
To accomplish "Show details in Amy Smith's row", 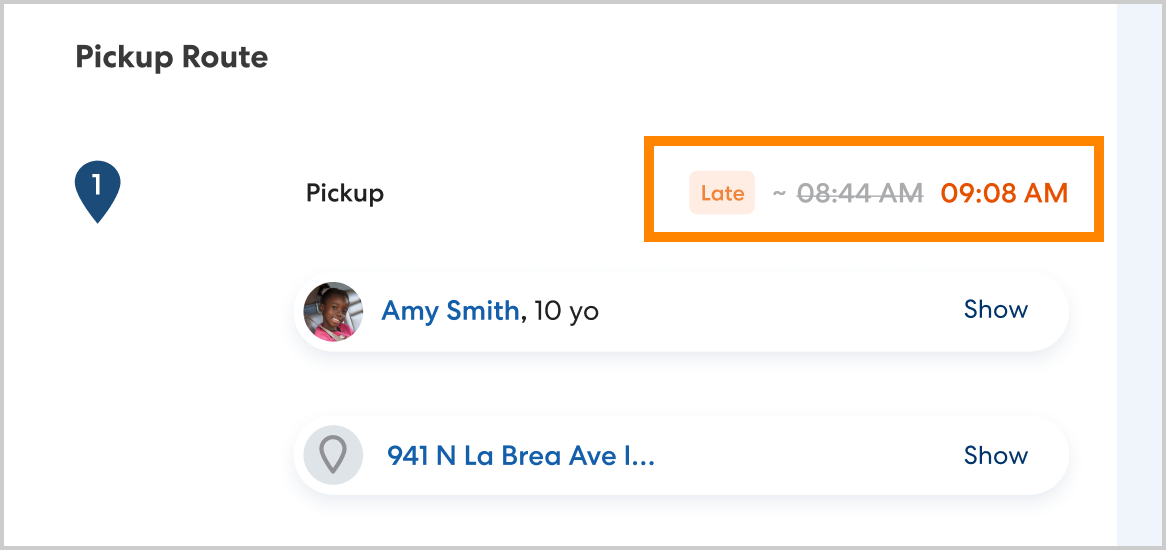I will [995, 310].
